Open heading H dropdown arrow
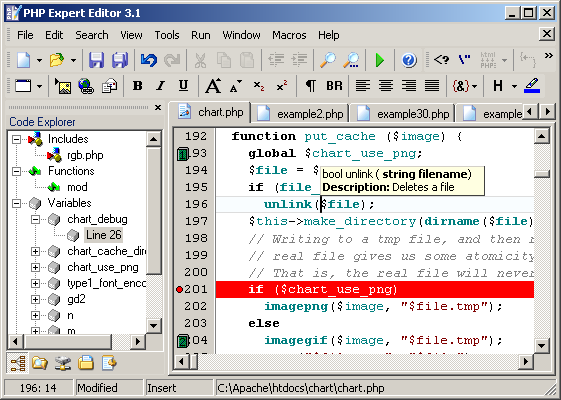The width and height of the screenshot is (561, 400). click(x=514, y=86)
